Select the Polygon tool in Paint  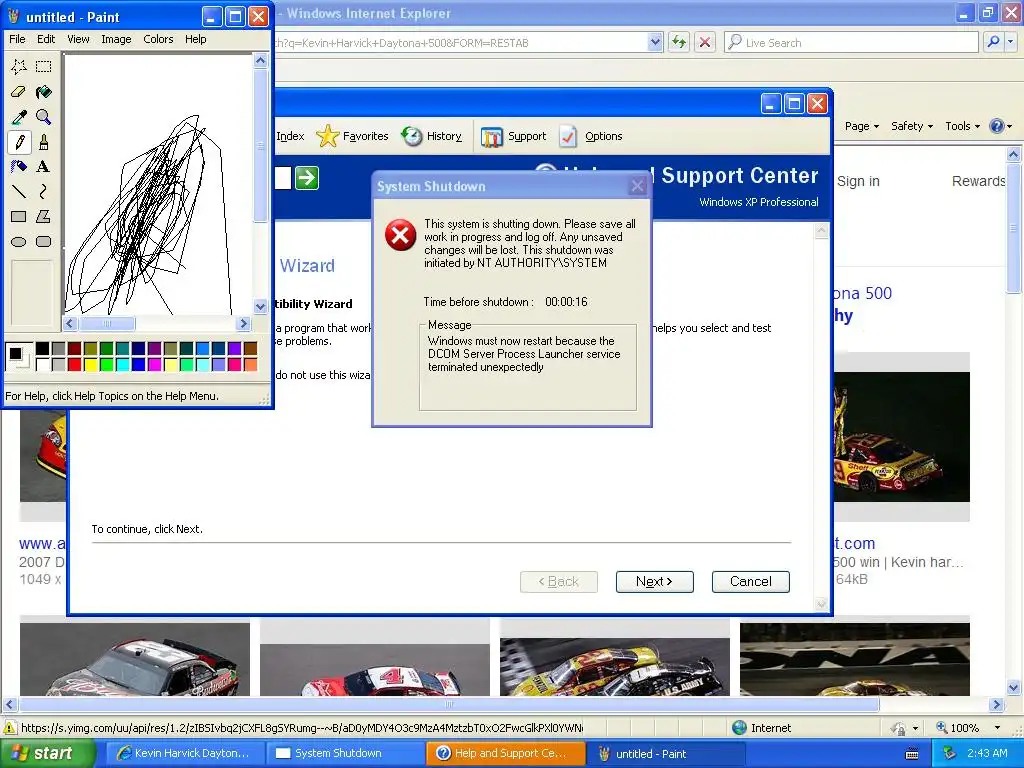click(44, 216)
